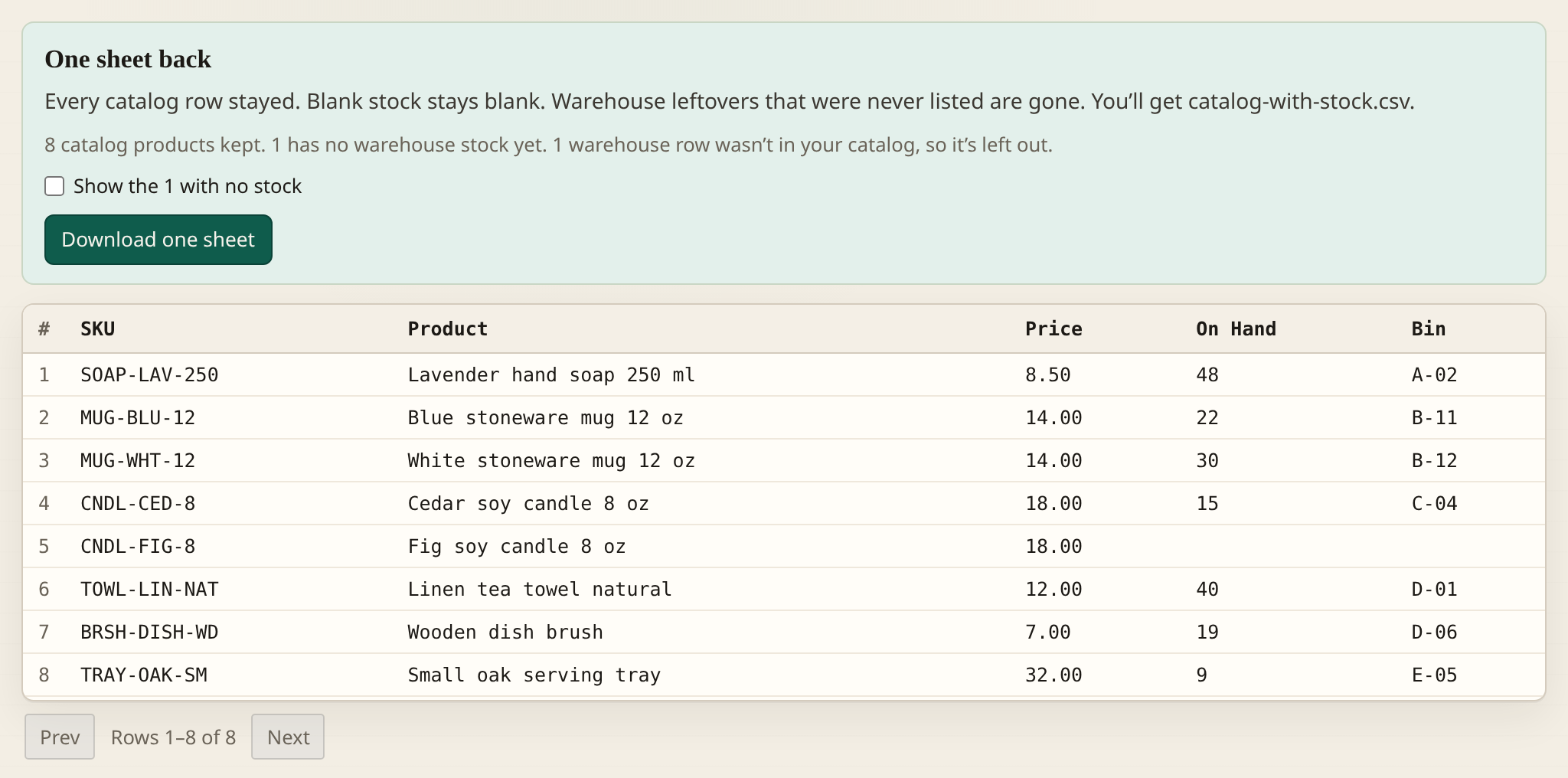Select 'Small oak serving tray' cell
The height and width of the screenshot is (778, 1568).
[534, 675]
